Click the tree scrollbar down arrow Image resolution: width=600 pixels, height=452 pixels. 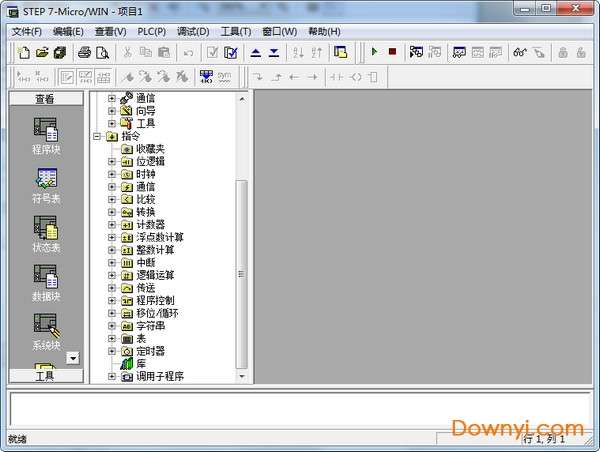click(x=242, y=376)
